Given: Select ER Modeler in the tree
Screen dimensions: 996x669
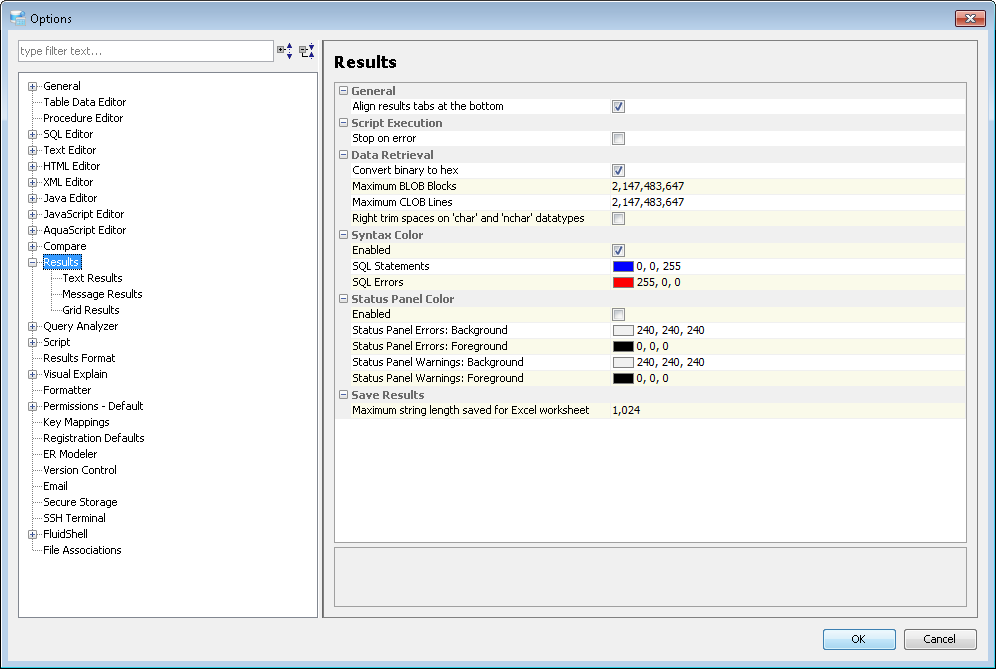Looking at the screenshot, I should [x=70, y=454].
